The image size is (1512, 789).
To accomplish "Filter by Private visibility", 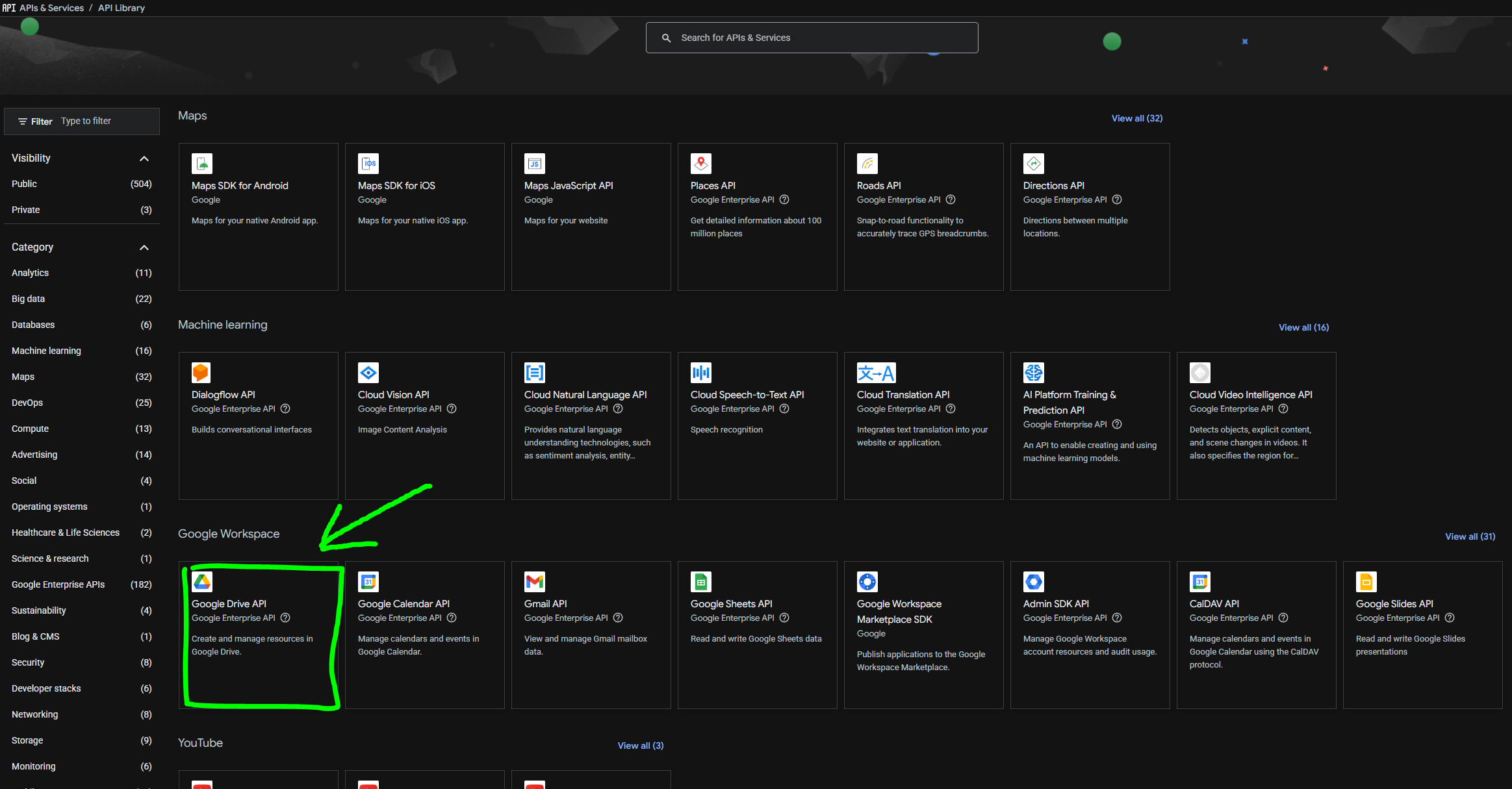I will tap(25, 210).
